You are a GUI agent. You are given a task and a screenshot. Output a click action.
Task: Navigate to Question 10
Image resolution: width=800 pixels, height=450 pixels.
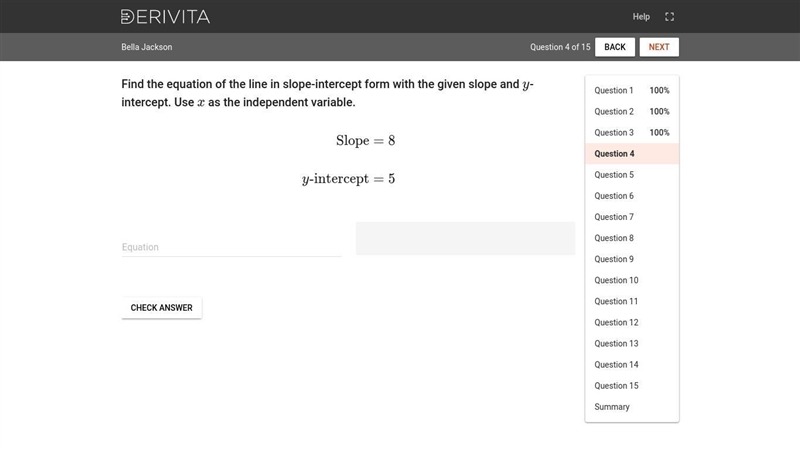(632, 280)
